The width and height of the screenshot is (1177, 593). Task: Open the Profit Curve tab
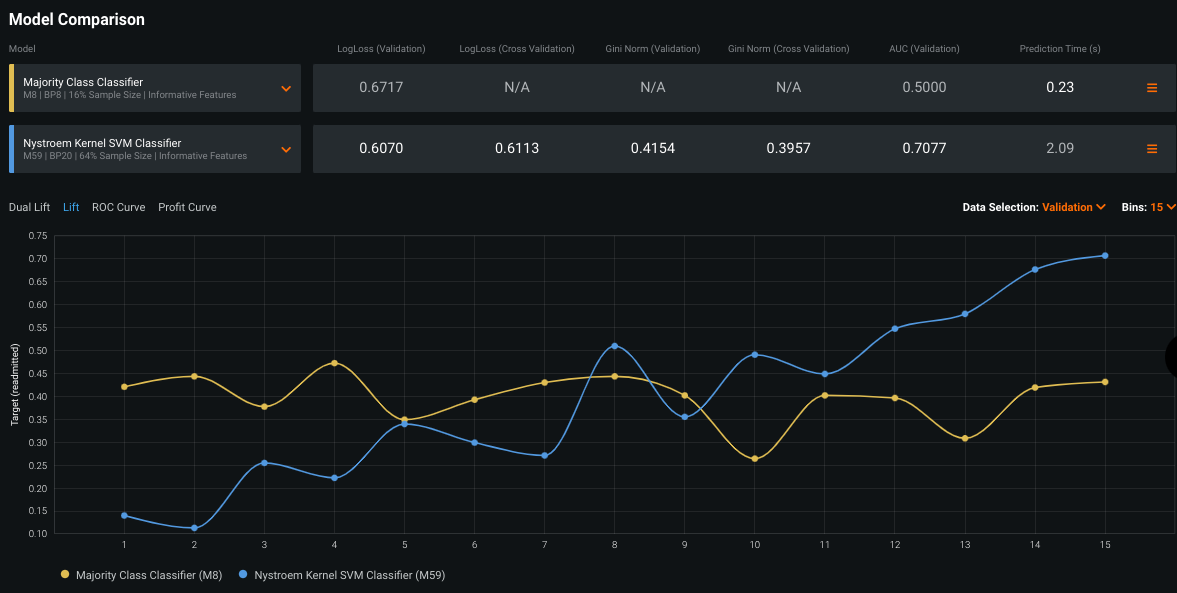click(x=187, y=207)
